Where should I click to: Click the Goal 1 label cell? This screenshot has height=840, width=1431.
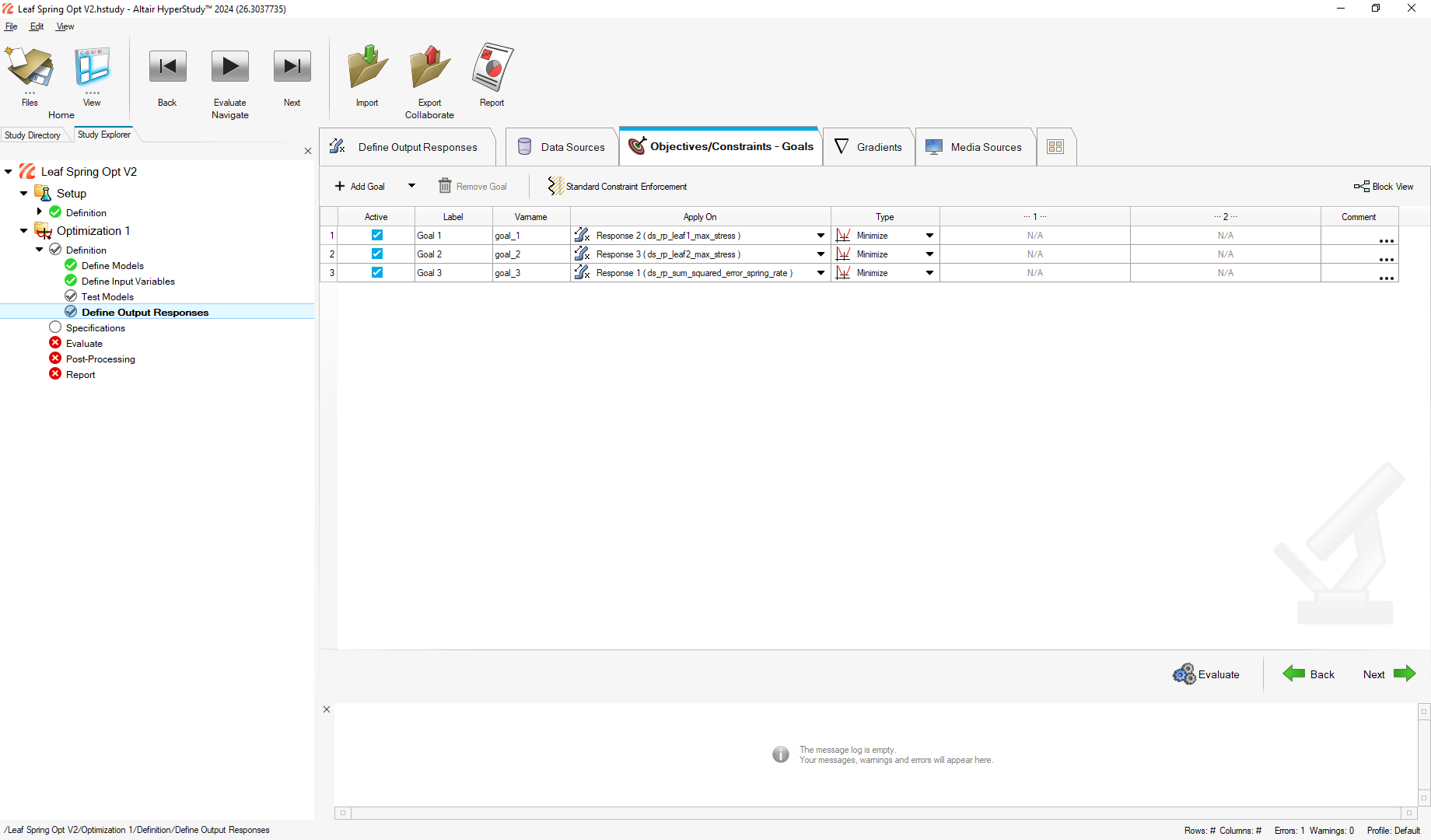coord(453,236)
